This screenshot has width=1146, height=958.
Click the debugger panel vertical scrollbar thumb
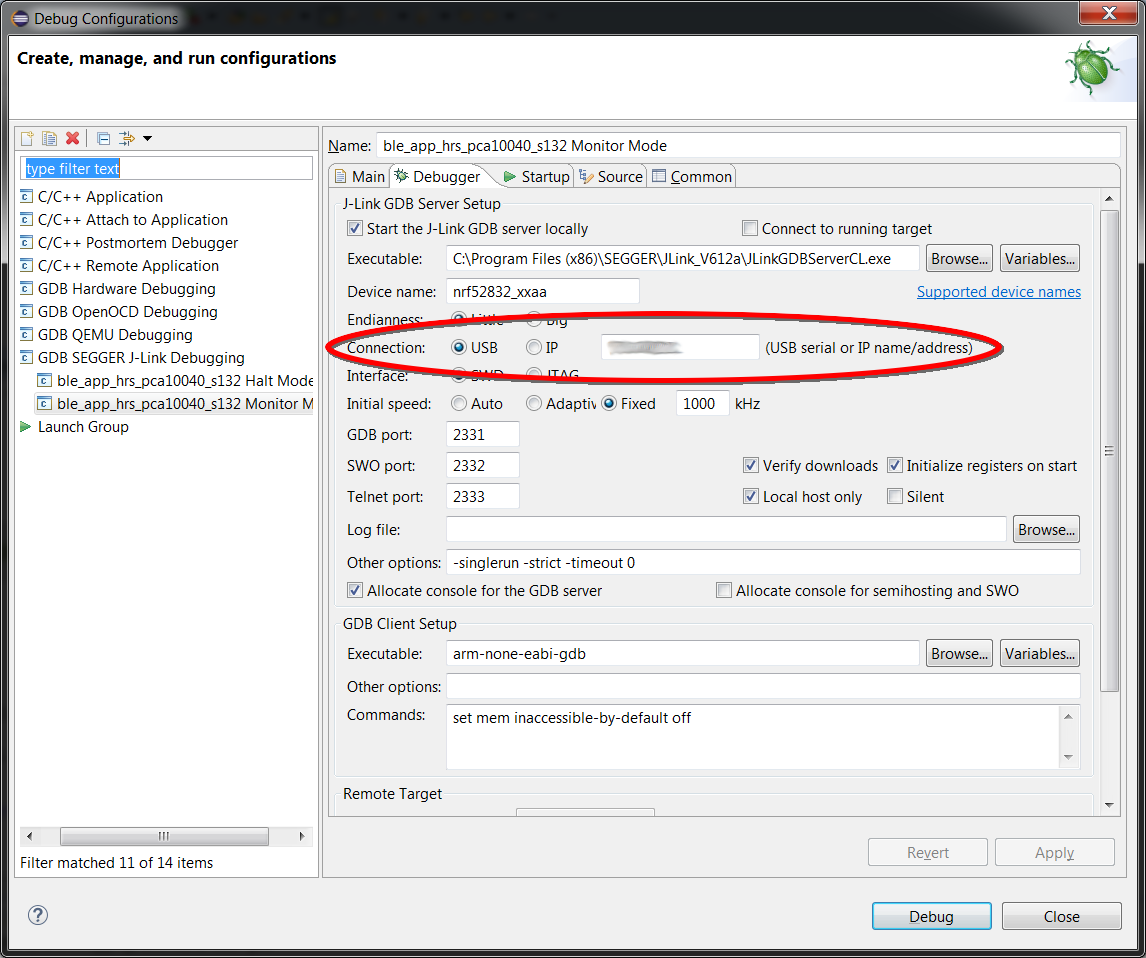1109,451
